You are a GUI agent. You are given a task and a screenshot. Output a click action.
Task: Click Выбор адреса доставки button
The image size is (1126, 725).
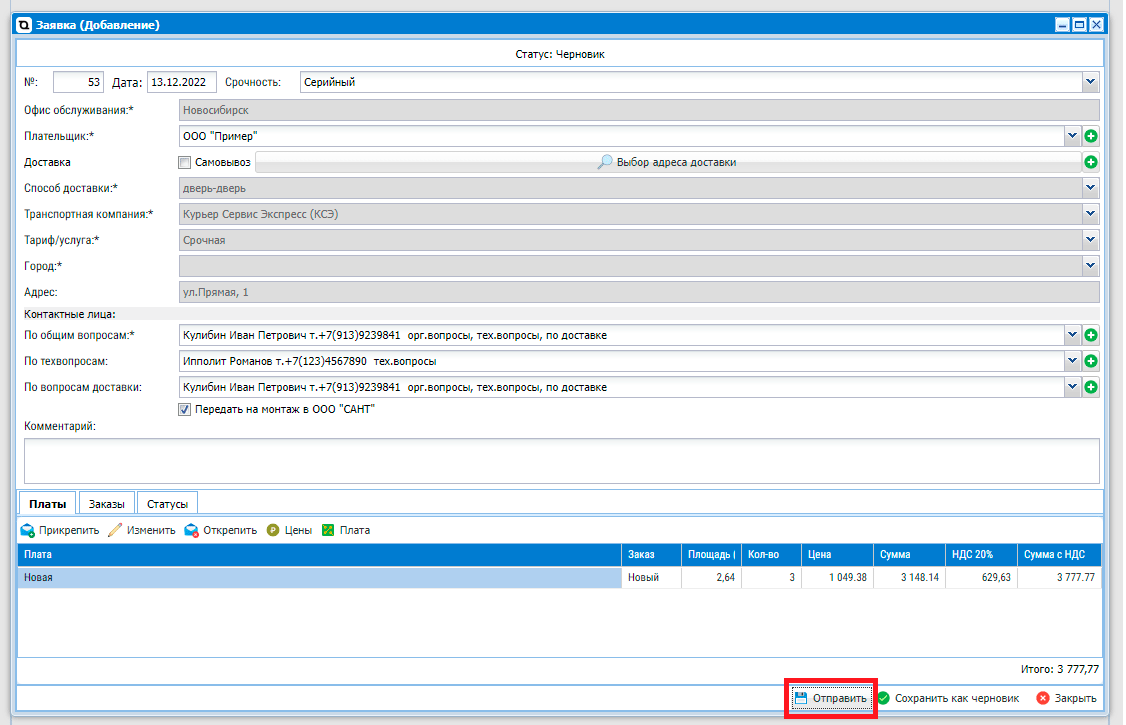667,162
